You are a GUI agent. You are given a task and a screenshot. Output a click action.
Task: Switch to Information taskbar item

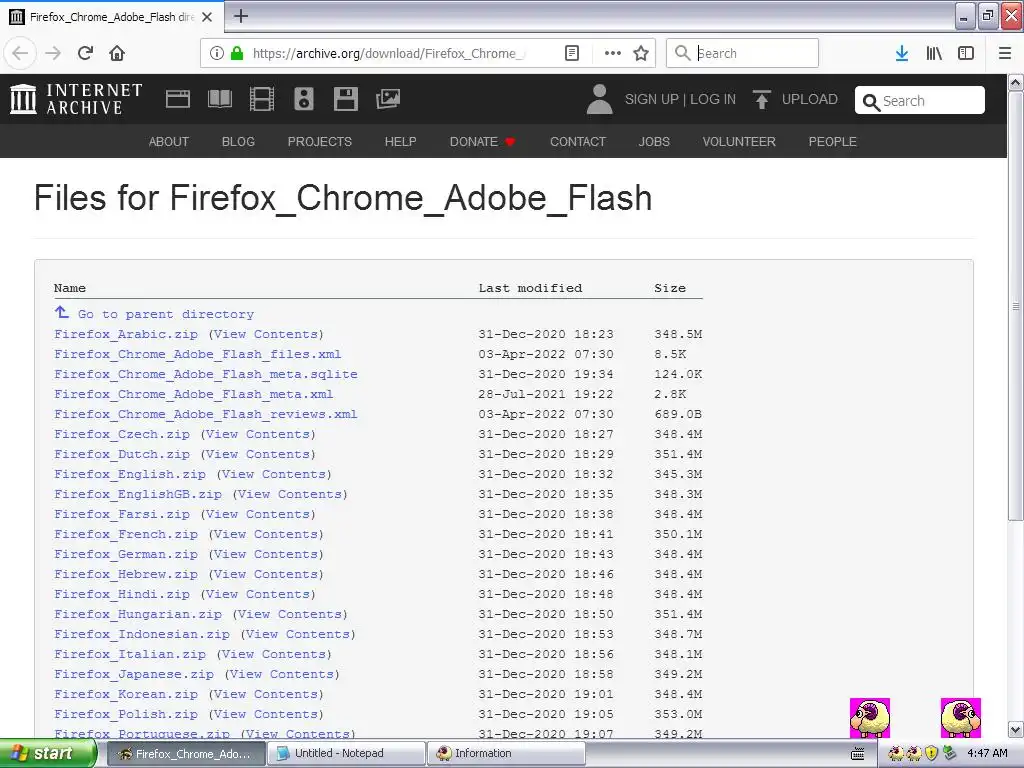point(507,753)
